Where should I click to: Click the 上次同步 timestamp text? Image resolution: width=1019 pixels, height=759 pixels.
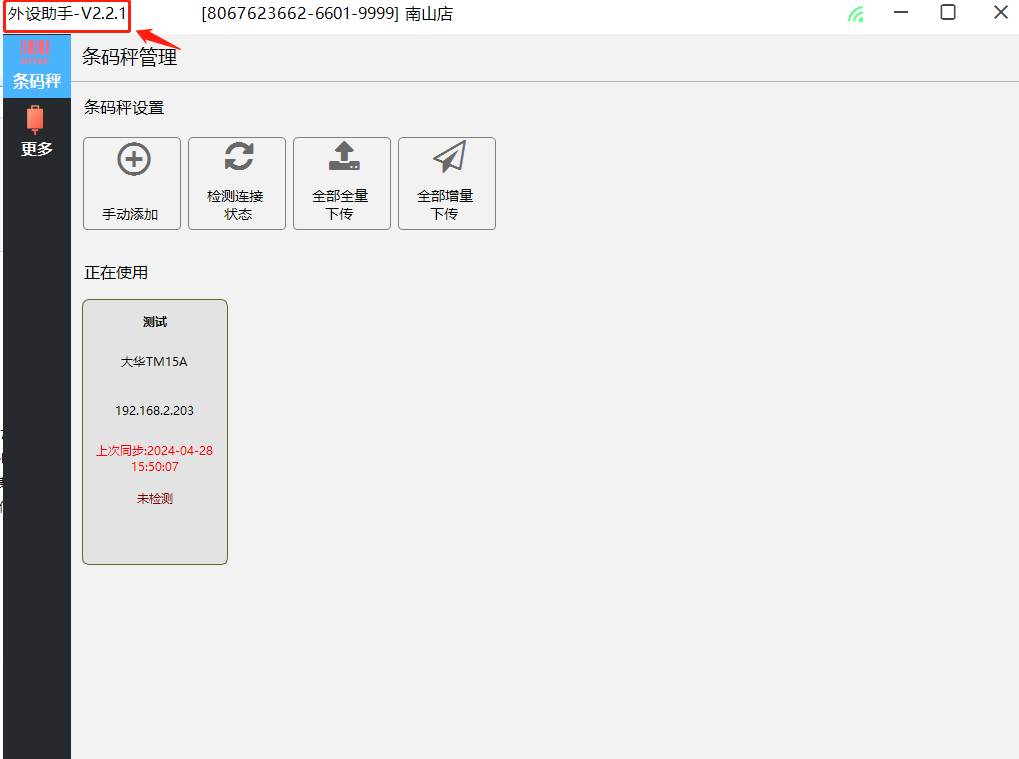point(155,458)
